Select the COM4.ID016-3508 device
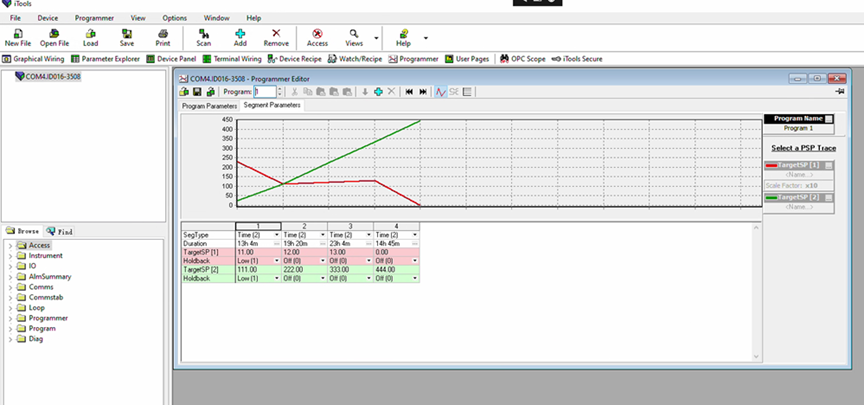Viewport: 864px width, 405px height. pos(48,77)
